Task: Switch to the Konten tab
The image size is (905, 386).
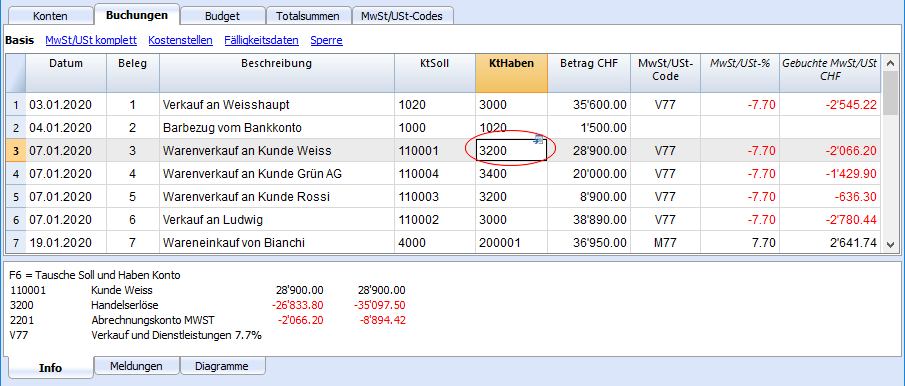Action: (x=50, y=16)
